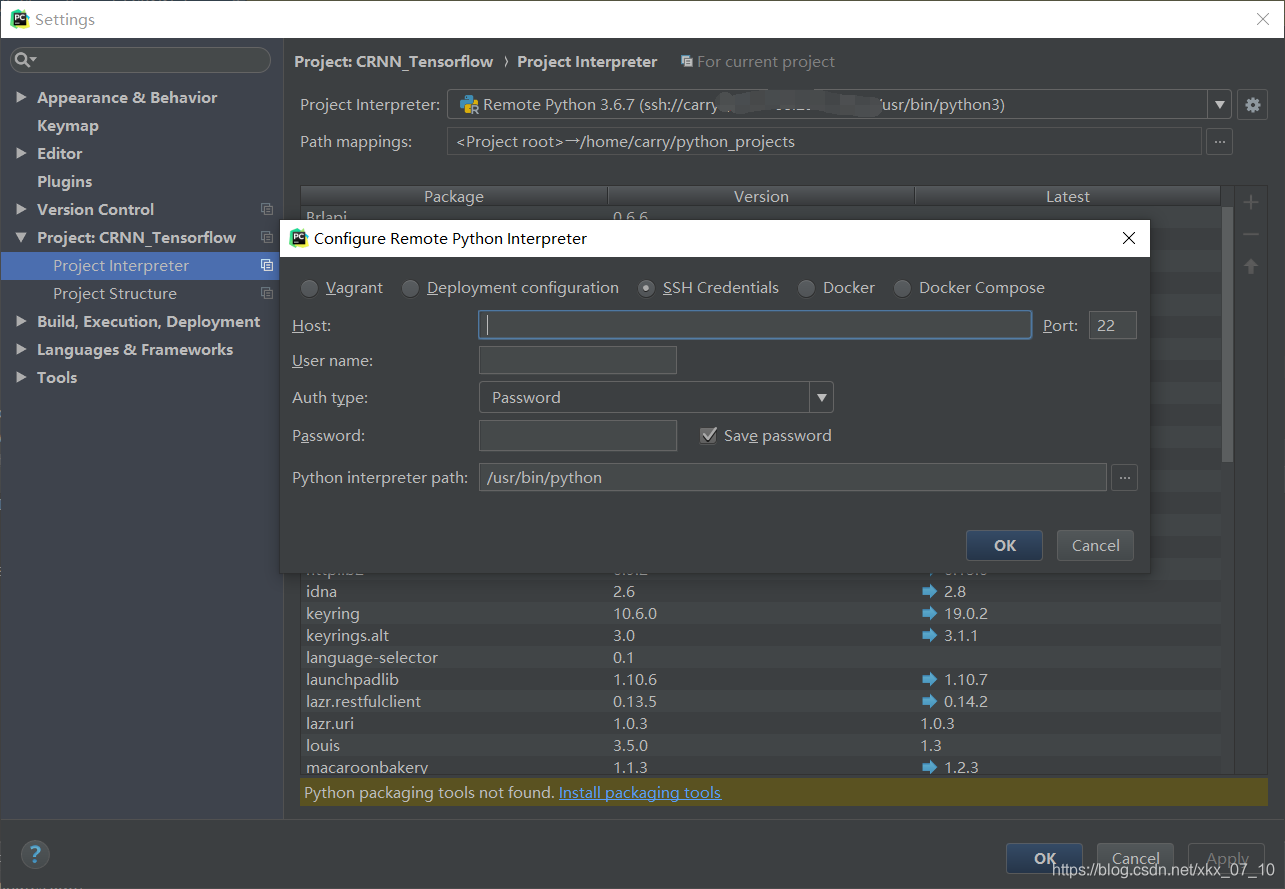Select Docker Compose radio button
The image size is (1285, 889).
coord(902,288)
